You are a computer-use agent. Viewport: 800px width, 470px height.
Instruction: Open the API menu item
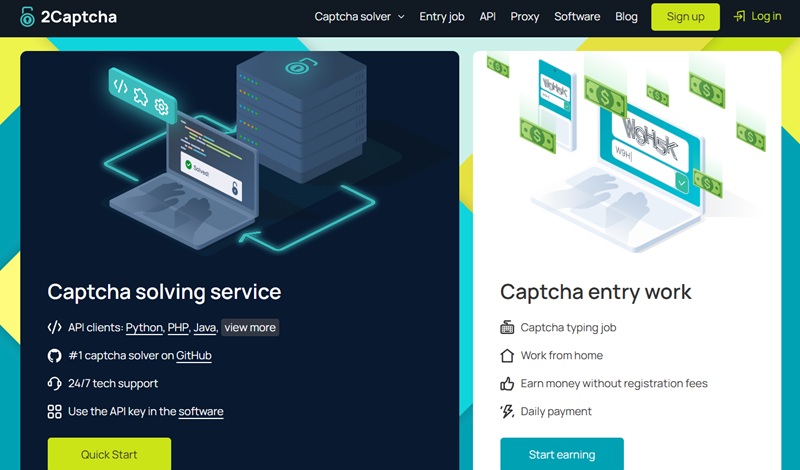tap(487, 17)
